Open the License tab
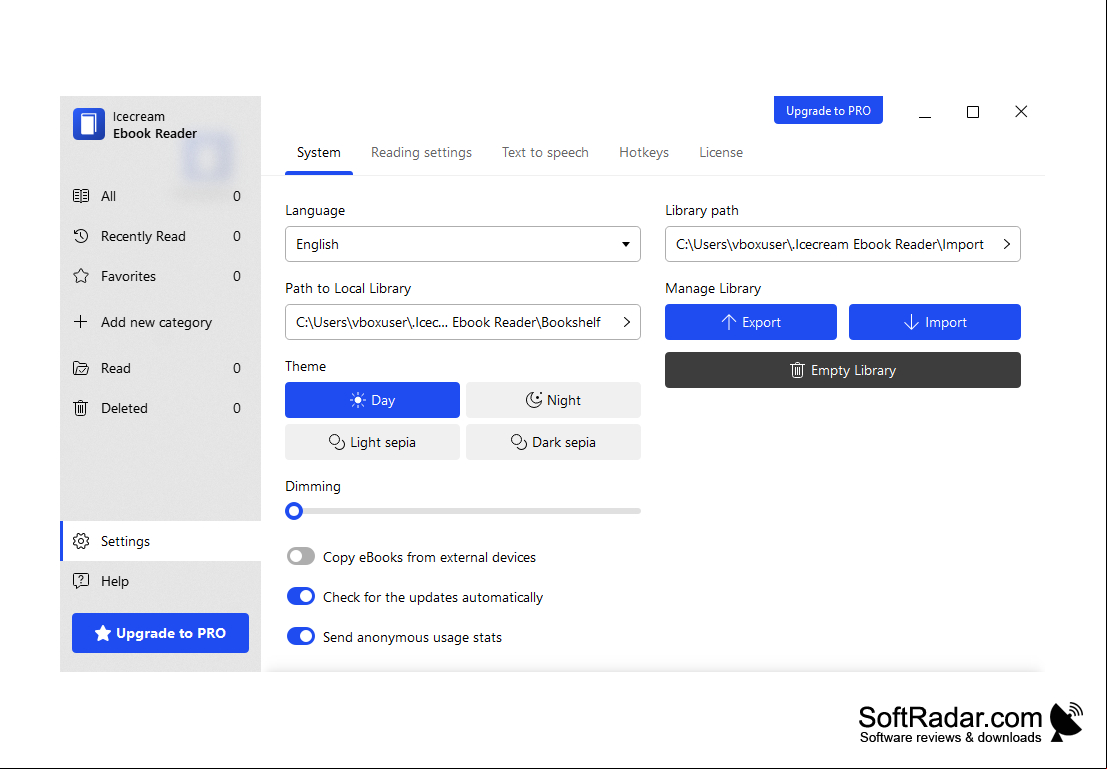The height and width of the screenshot is (769, 1107). pyautogui.click(x=721, y=153)
